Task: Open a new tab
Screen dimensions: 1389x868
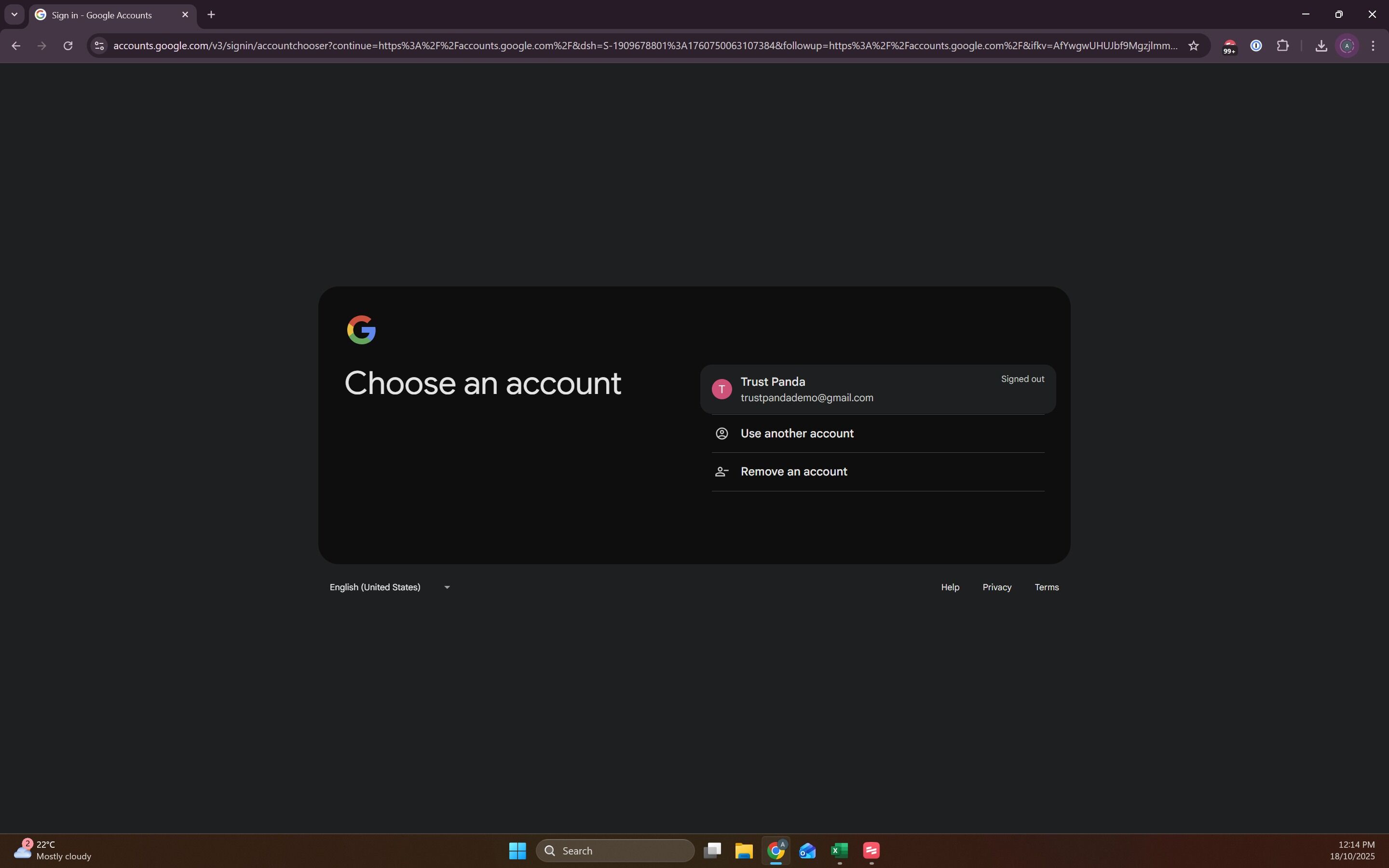Action: click(x=211, y=15)
